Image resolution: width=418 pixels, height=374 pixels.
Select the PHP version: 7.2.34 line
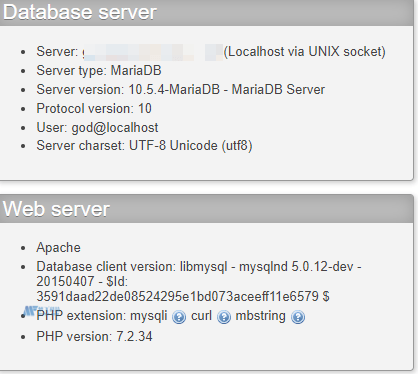(94, 336)
